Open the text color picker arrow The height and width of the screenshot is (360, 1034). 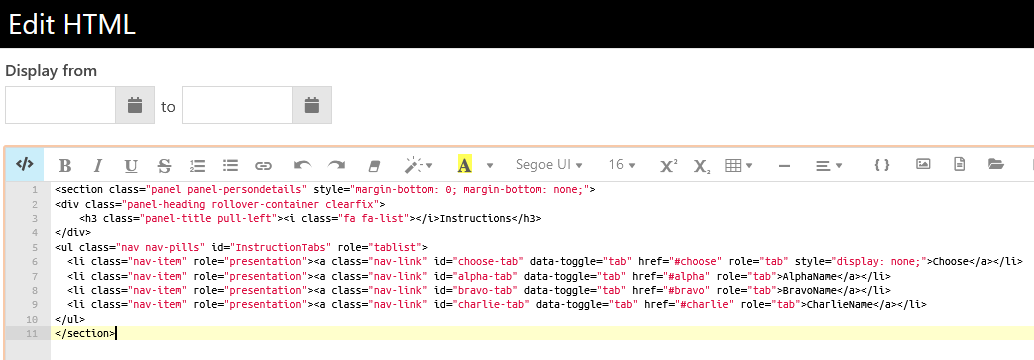[490, 165]
